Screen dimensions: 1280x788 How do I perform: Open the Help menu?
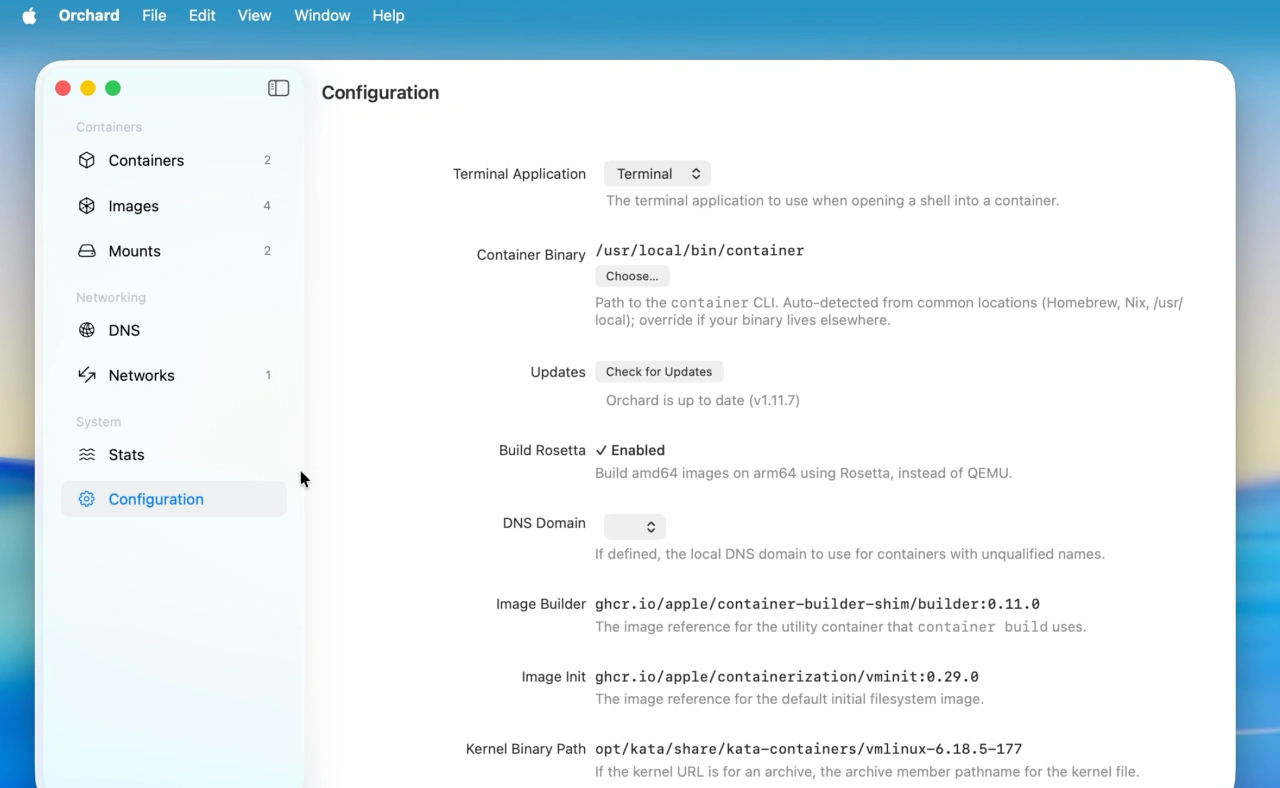tap(388, 16)
